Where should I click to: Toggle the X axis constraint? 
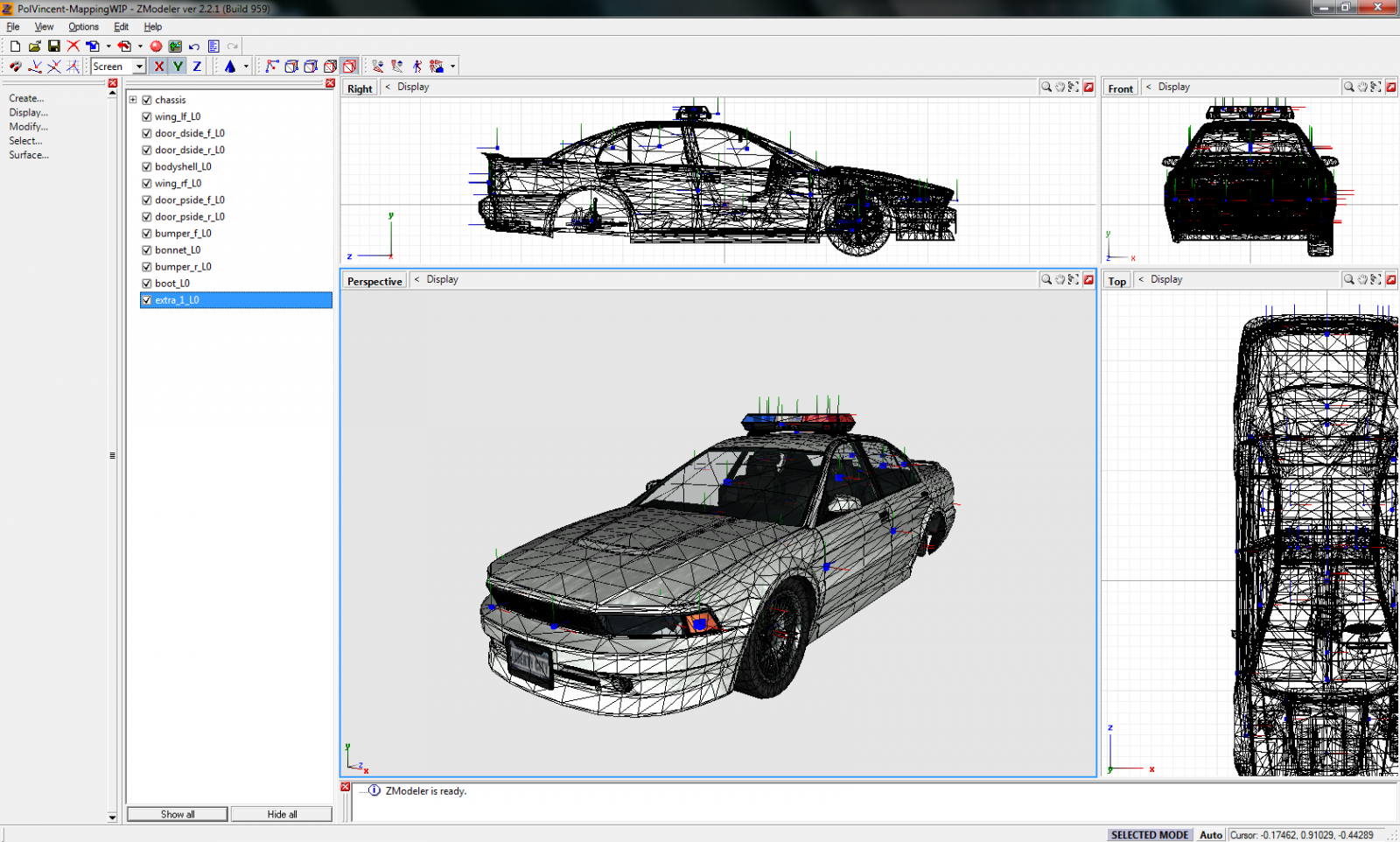click(x=159, y=67)
